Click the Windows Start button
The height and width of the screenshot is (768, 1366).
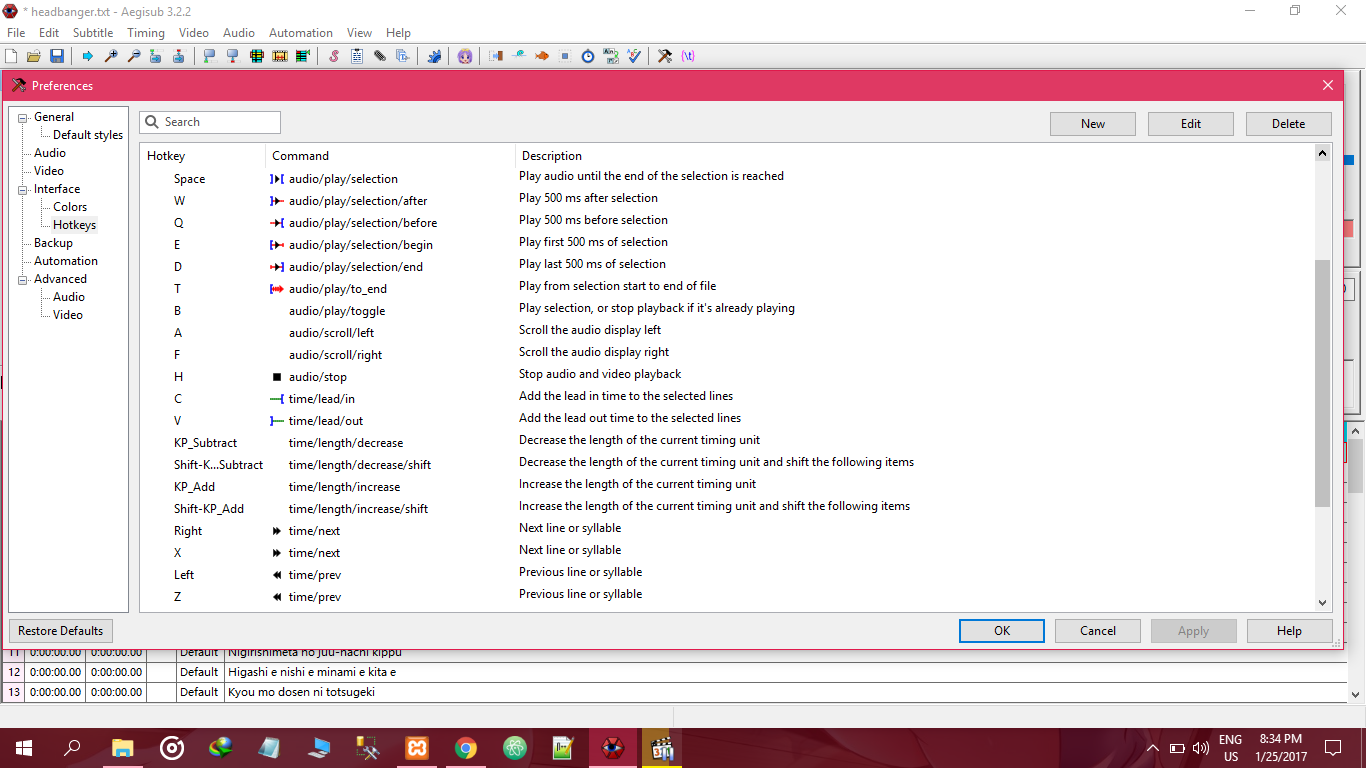click(x=24, y=747)
